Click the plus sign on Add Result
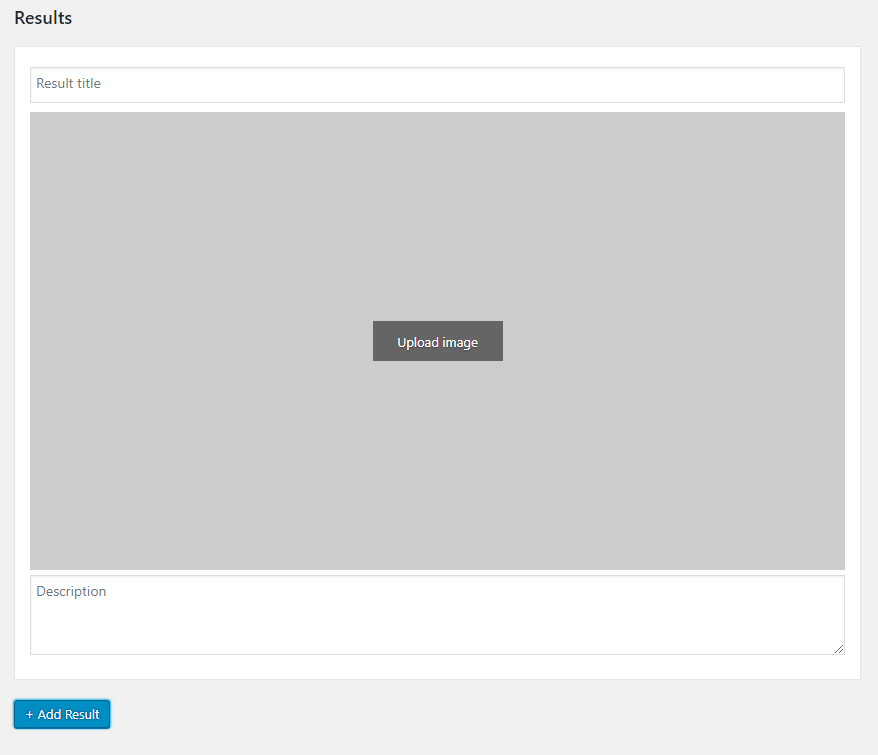The image size is (878, 755). [x=30, y=714]
